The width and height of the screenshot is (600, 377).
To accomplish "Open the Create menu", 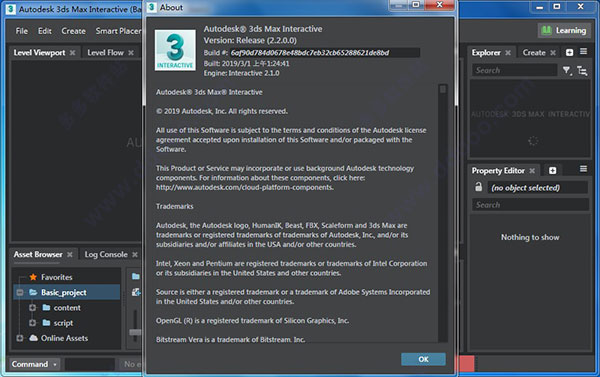I will 73,31.
